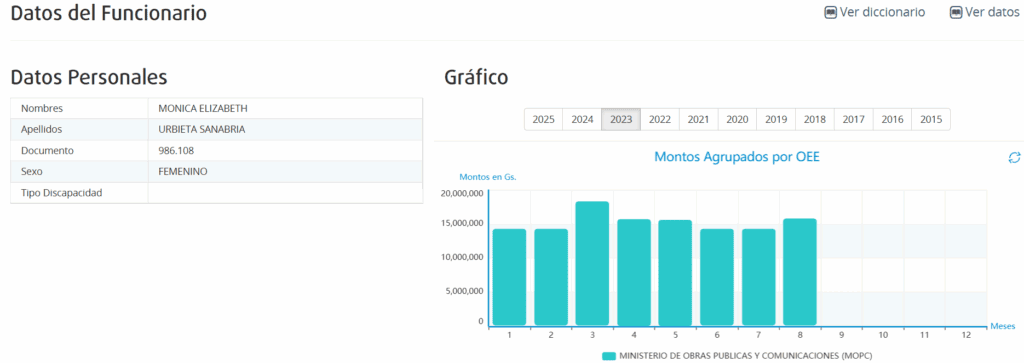Click the Meses axis label
Image resolution: width=1024 pixels, height=363 pixels.
click(1003, 326)
